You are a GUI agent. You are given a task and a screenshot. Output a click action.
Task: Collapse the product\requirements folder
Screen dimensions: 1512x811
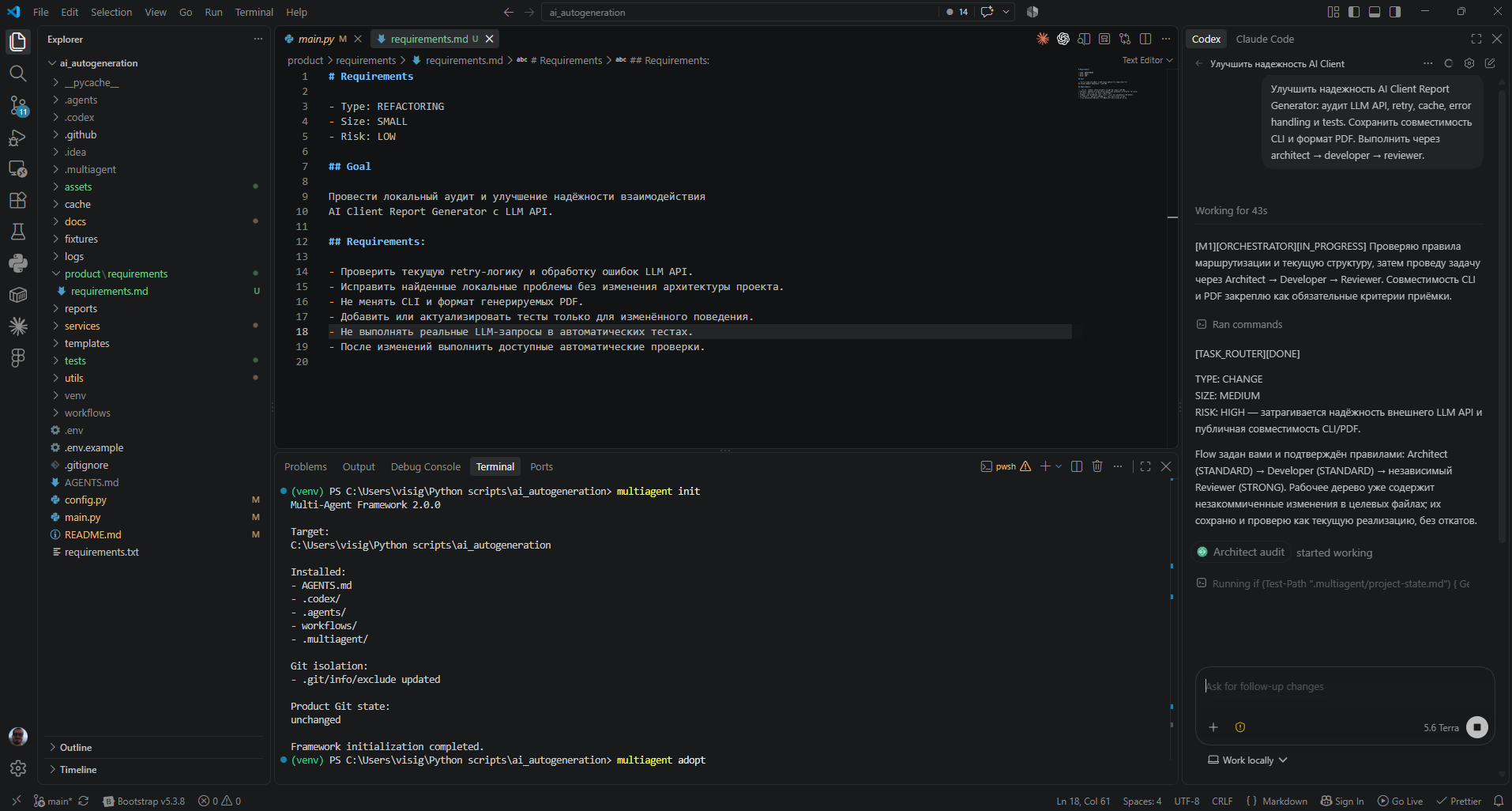pos(116,273)
